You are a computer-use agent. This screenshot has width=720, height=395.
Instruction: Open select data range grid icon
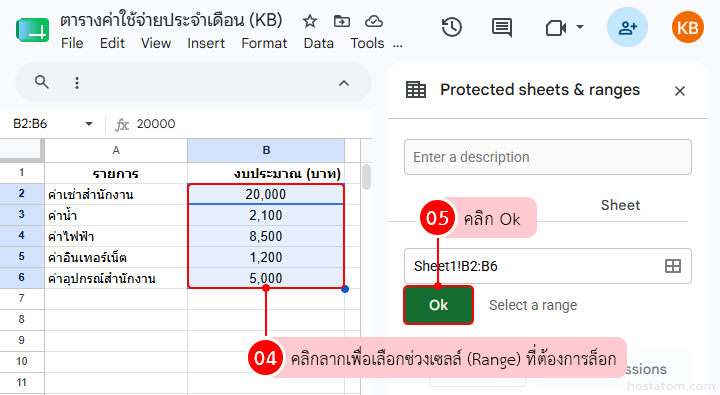(673, 266)
